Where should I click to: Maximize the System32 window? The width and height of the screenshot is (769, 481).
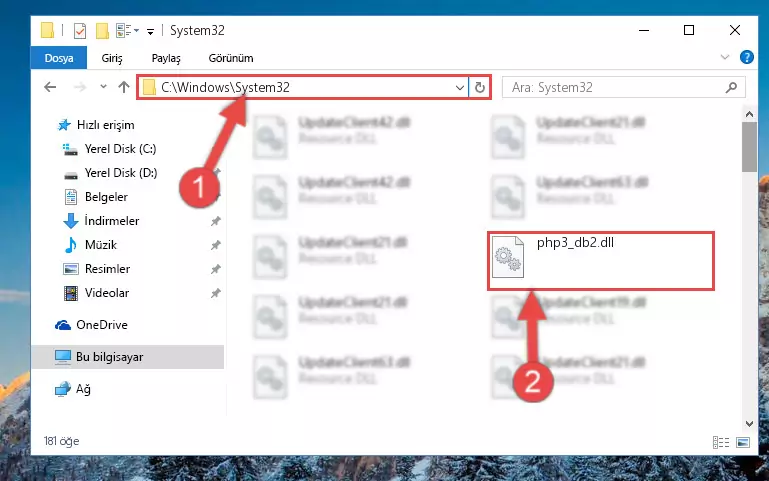(x=689, y=30)
